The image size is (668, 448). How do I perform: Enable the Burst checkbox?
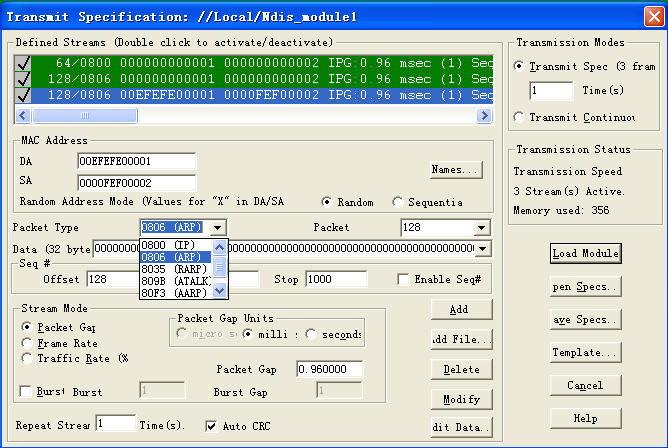point(26,391)
